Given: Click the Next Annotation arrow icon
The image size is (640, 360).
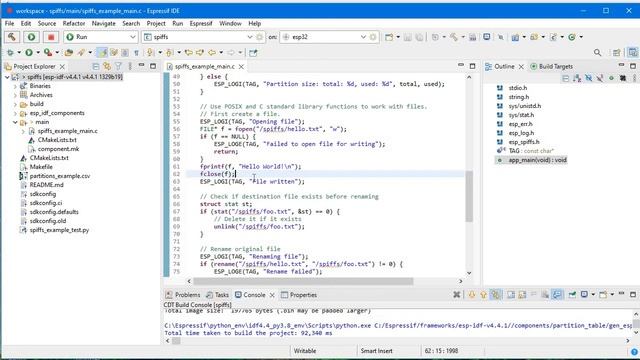Looking at the screenshot, I should tap(150, 53).
